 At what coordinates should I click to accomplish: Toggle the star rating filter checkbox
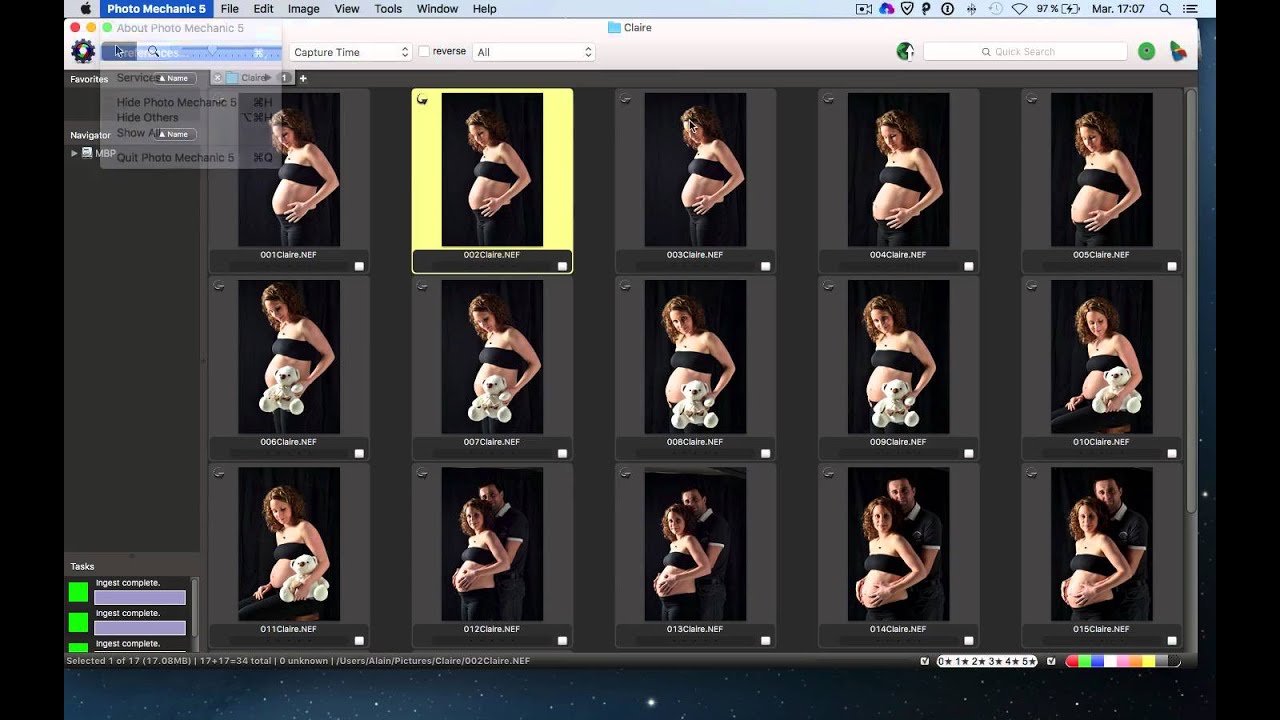point(924,661)
